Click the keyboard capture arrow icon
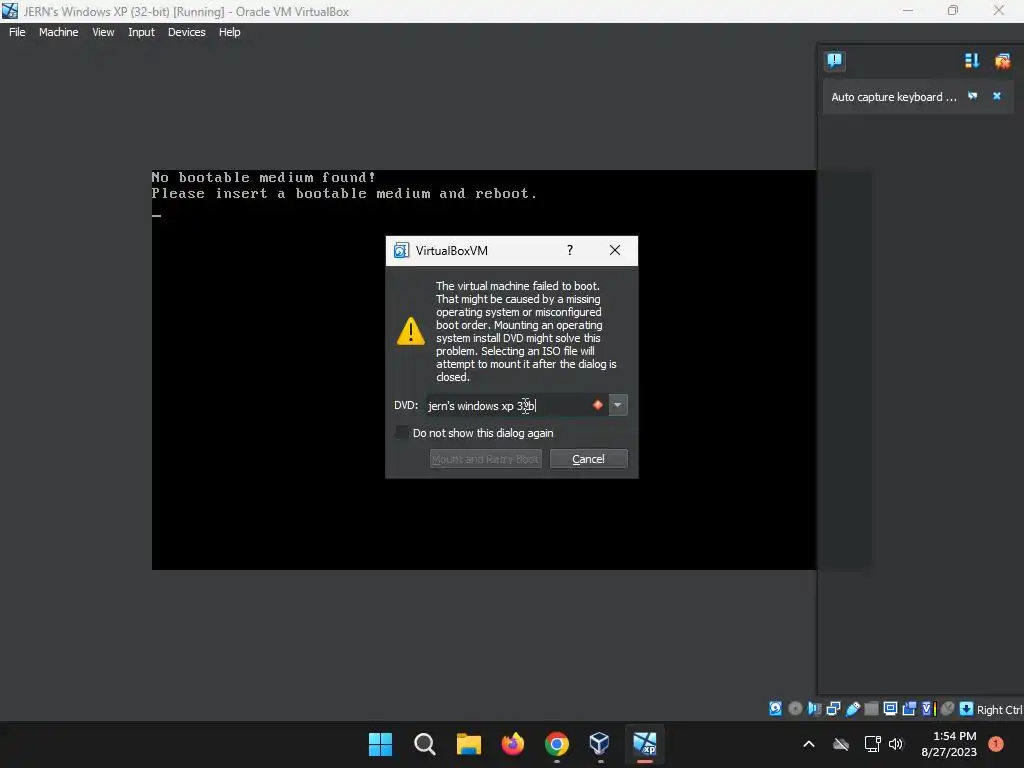Viewport: 1024px width, 768px height. tap(967, 709)
